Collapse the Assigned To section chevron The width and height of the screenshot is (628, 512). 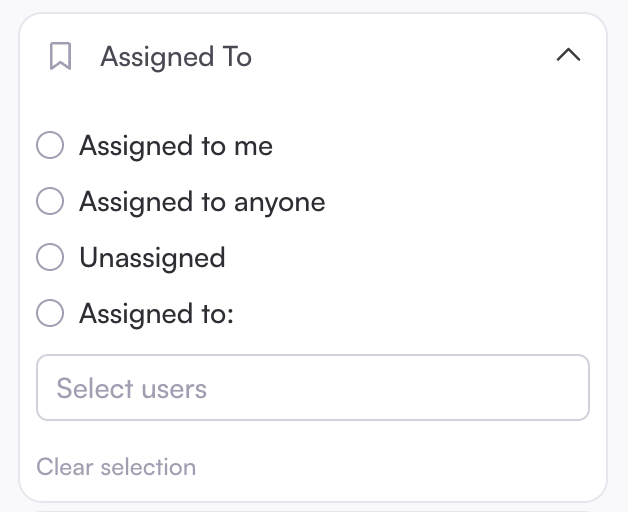[568, 57]
